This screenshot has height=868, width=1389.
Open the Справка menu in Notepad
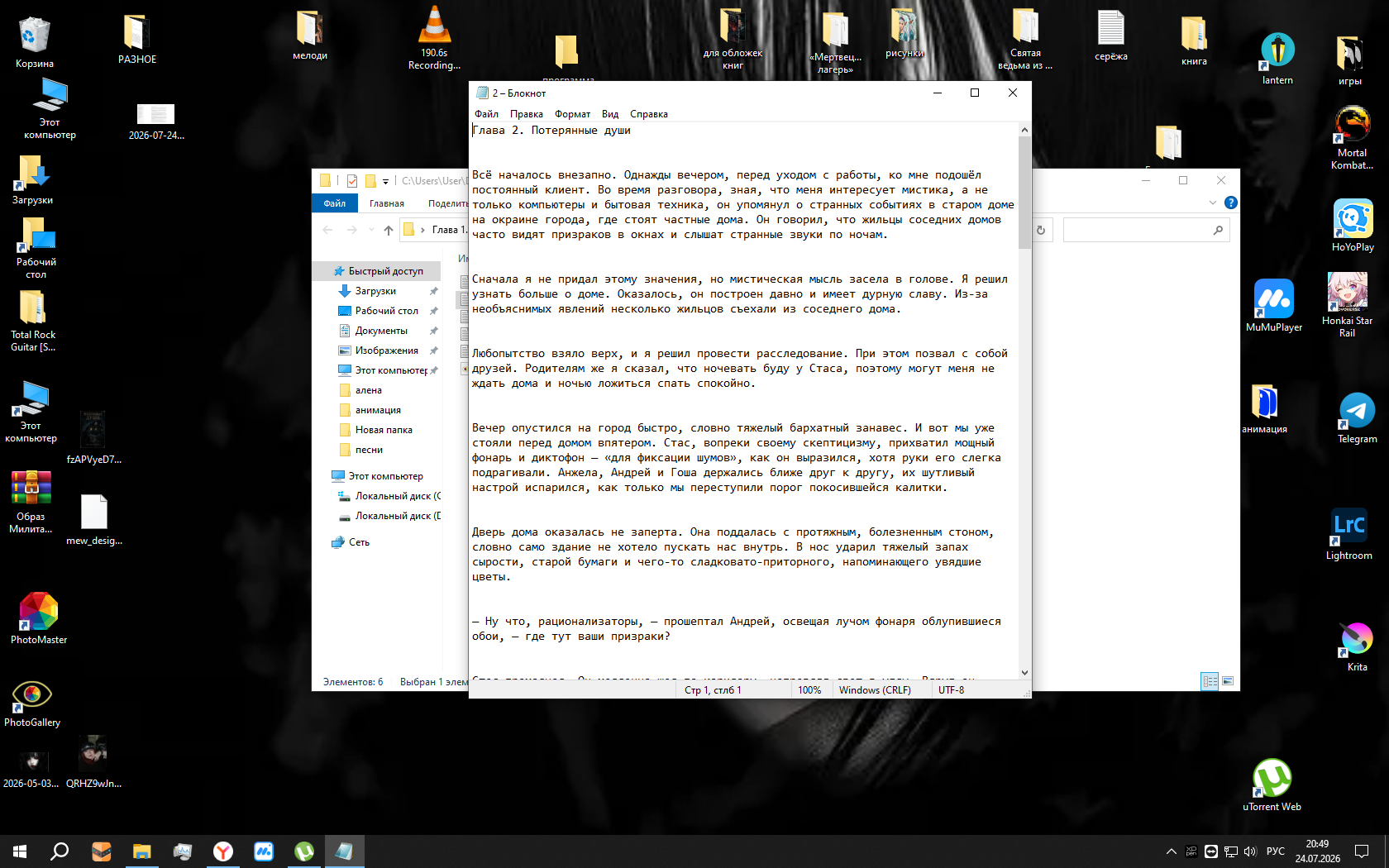648,114
